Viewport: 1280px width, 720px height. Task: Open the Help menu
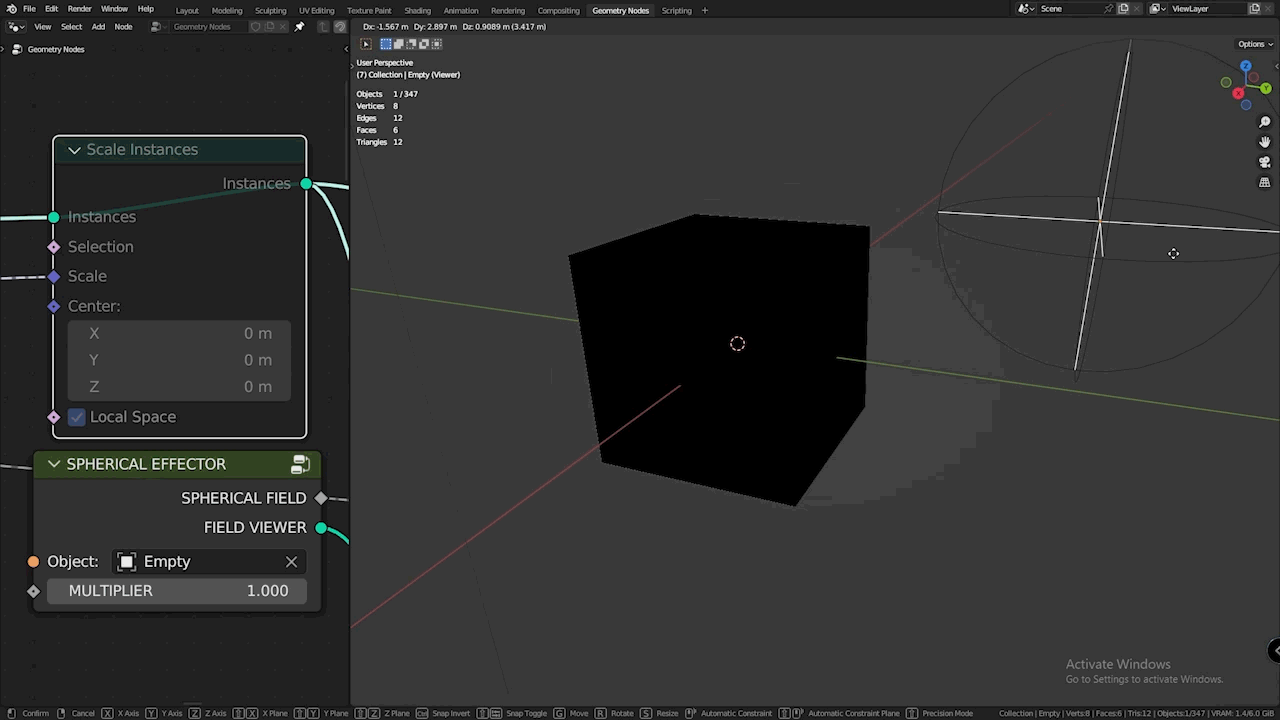(146, 9)
